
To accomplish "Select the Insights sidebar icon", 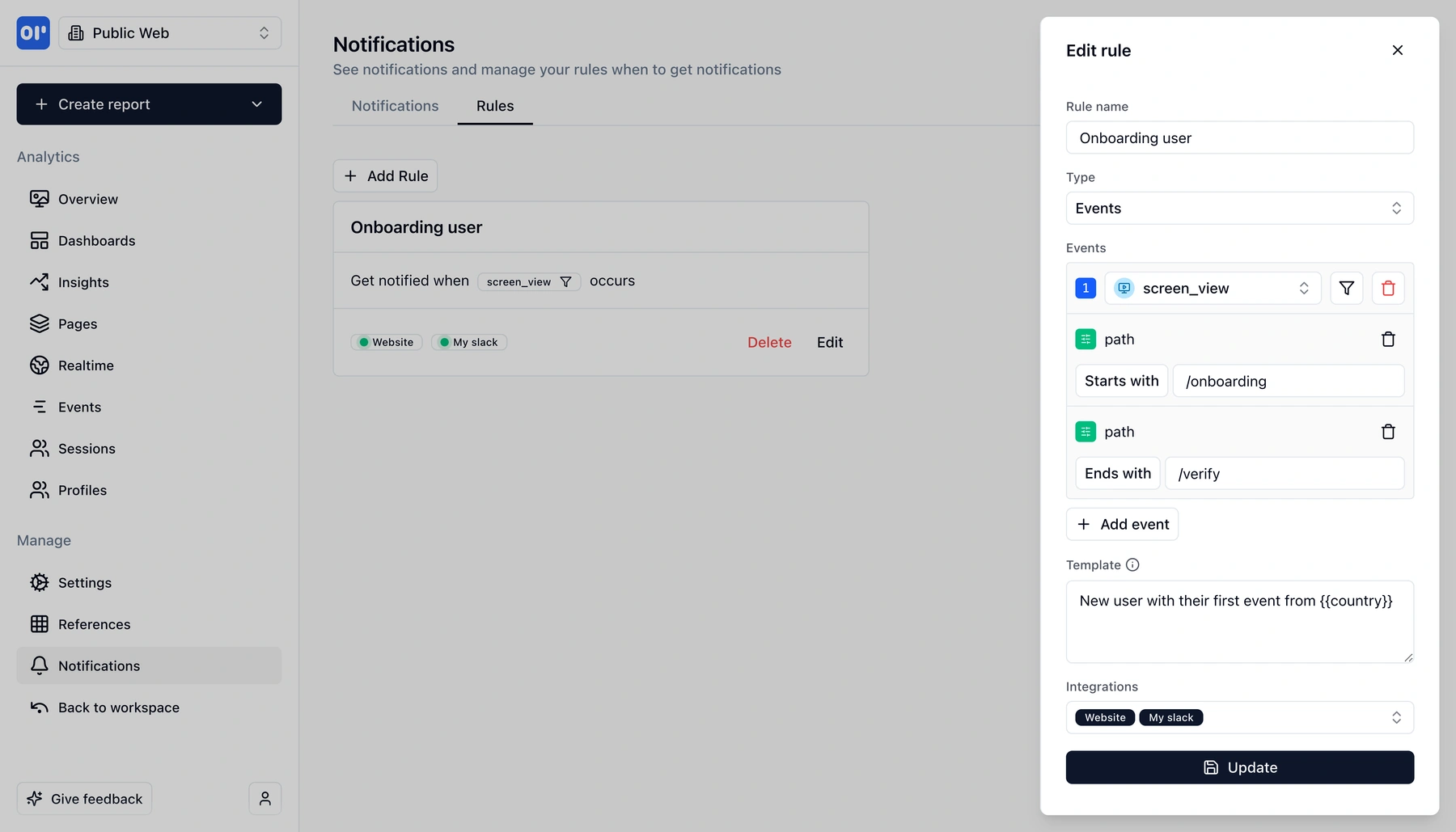I will (40, 281).
